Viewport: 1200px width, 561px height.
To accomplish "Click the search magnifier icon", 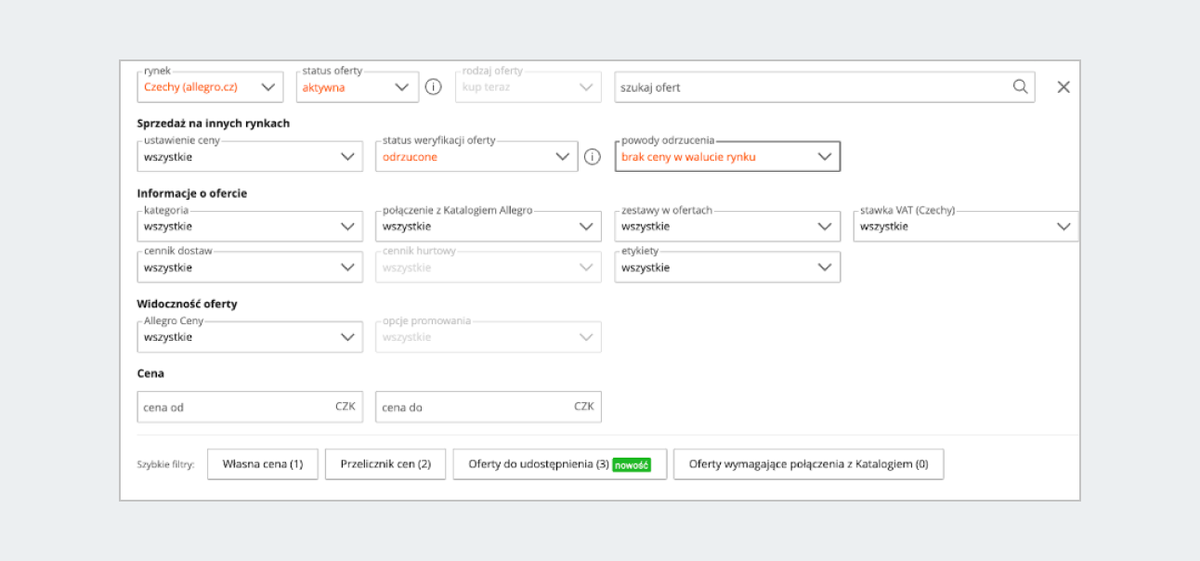I will point(1020,87).
